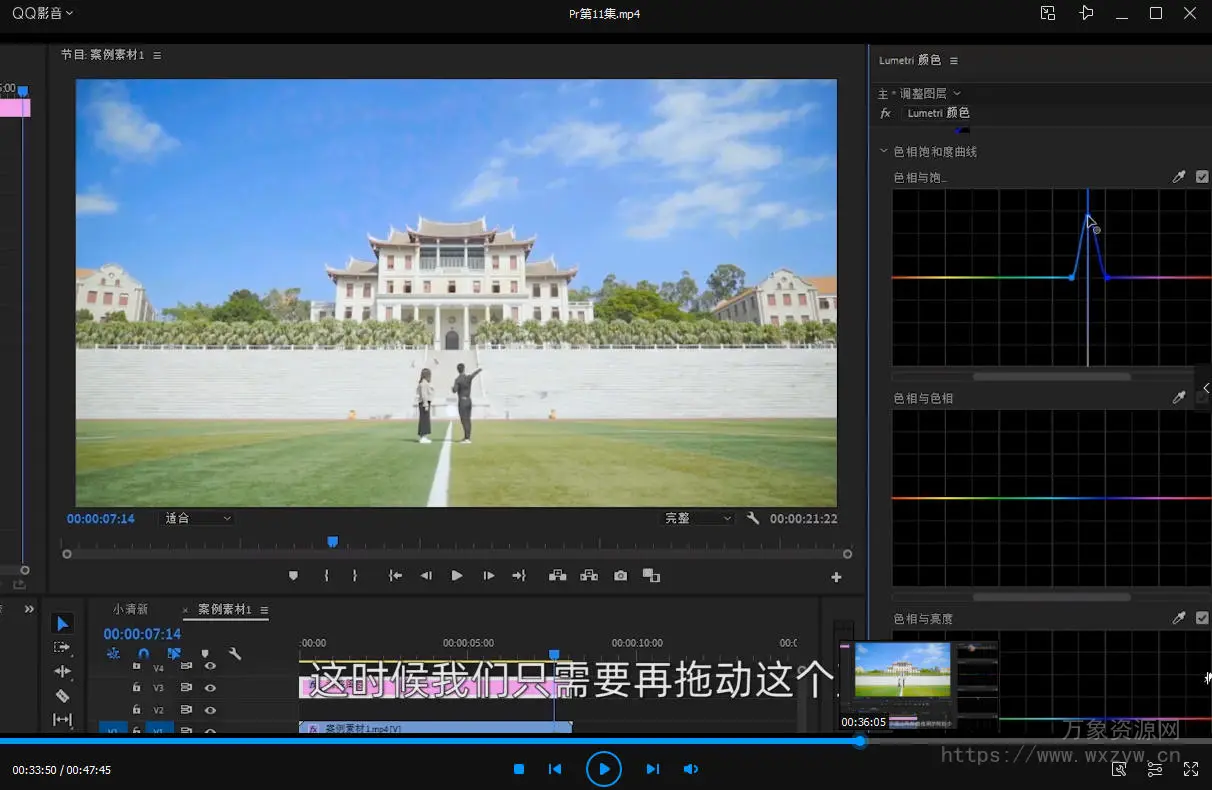Pick the eyedropper for hue vs saturation curve
The width and height of the screenshot is (1212, 790).
tap(1179, 177)
